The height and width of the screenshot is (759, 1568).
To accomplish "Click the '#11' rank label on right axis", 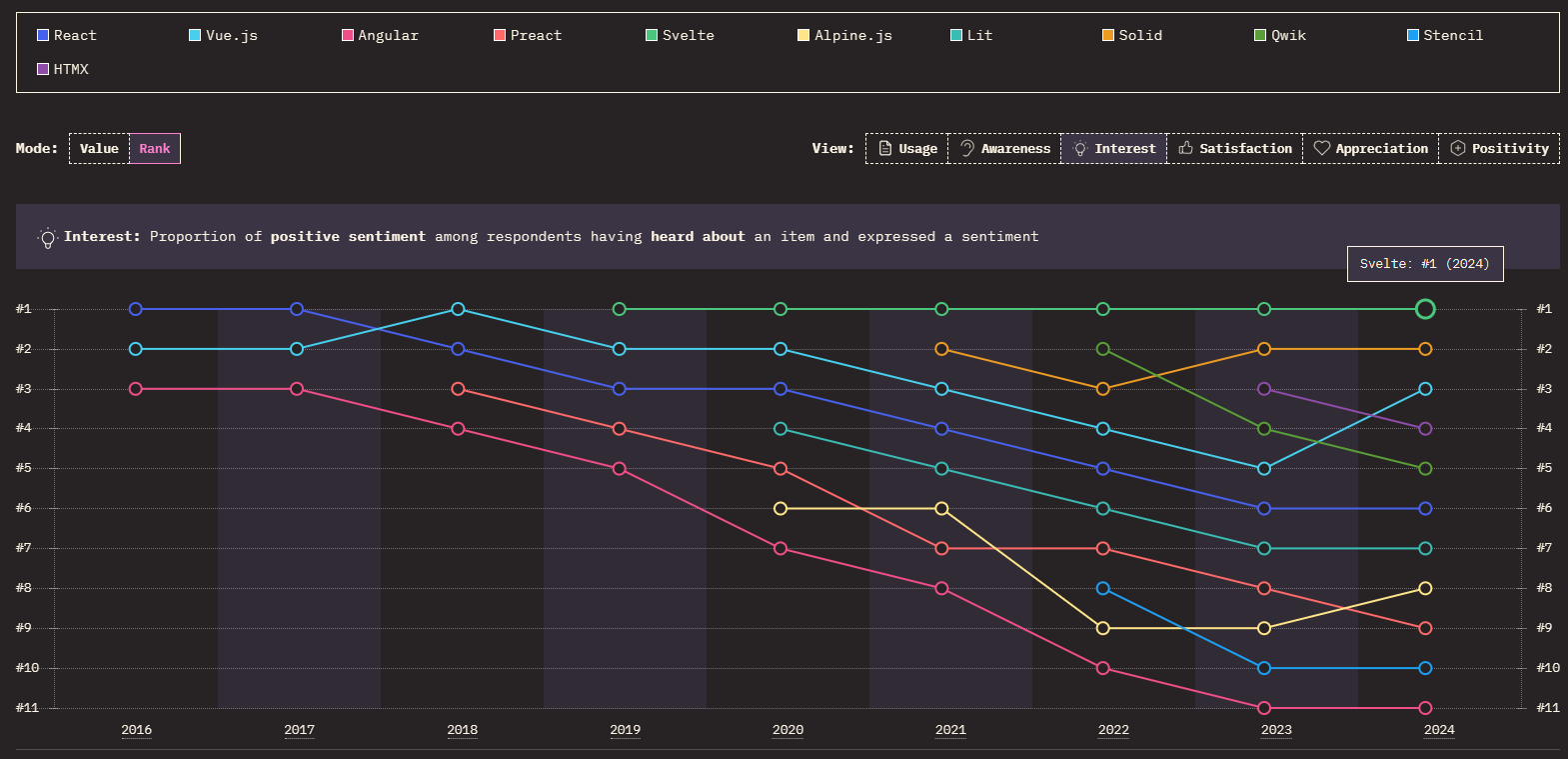I will 1548,708.
